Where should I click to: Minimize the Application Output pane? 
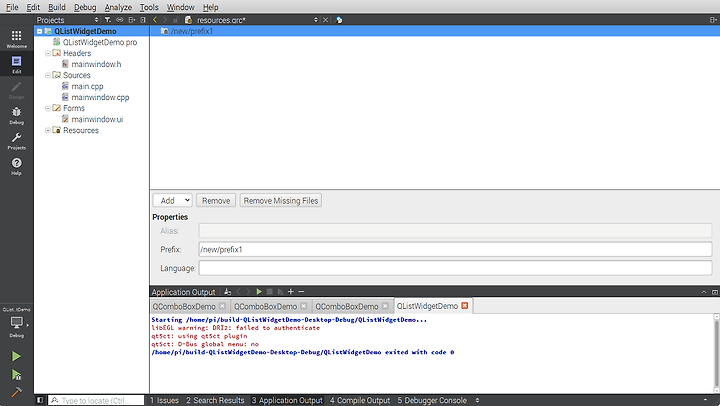704,292
